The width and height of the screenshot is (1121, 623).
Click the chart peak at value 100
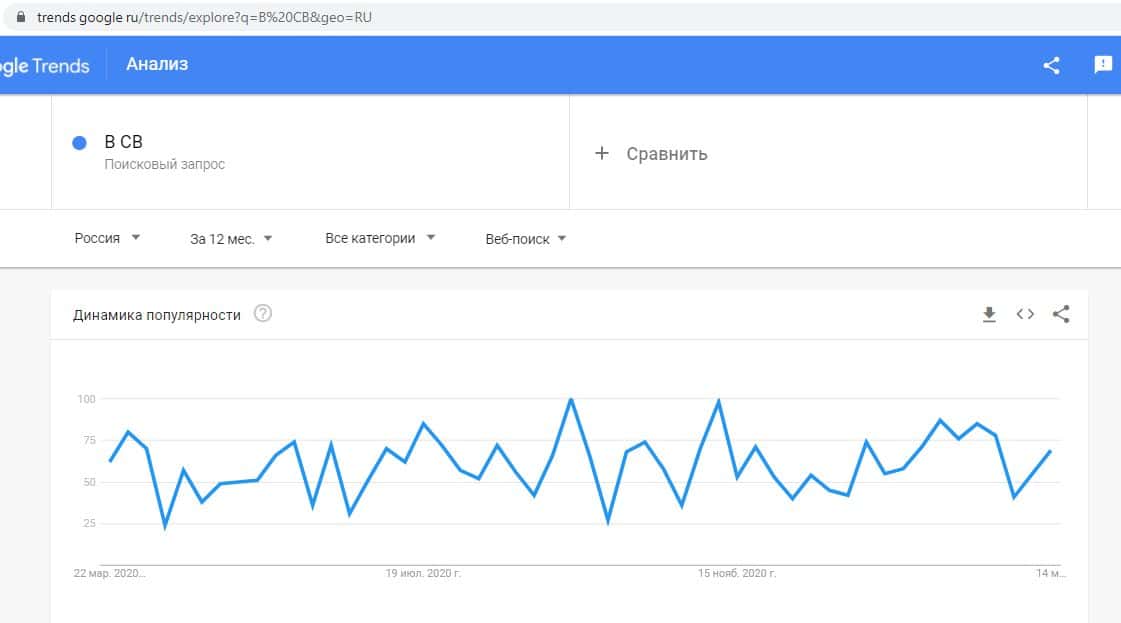[x=571, y=400]
